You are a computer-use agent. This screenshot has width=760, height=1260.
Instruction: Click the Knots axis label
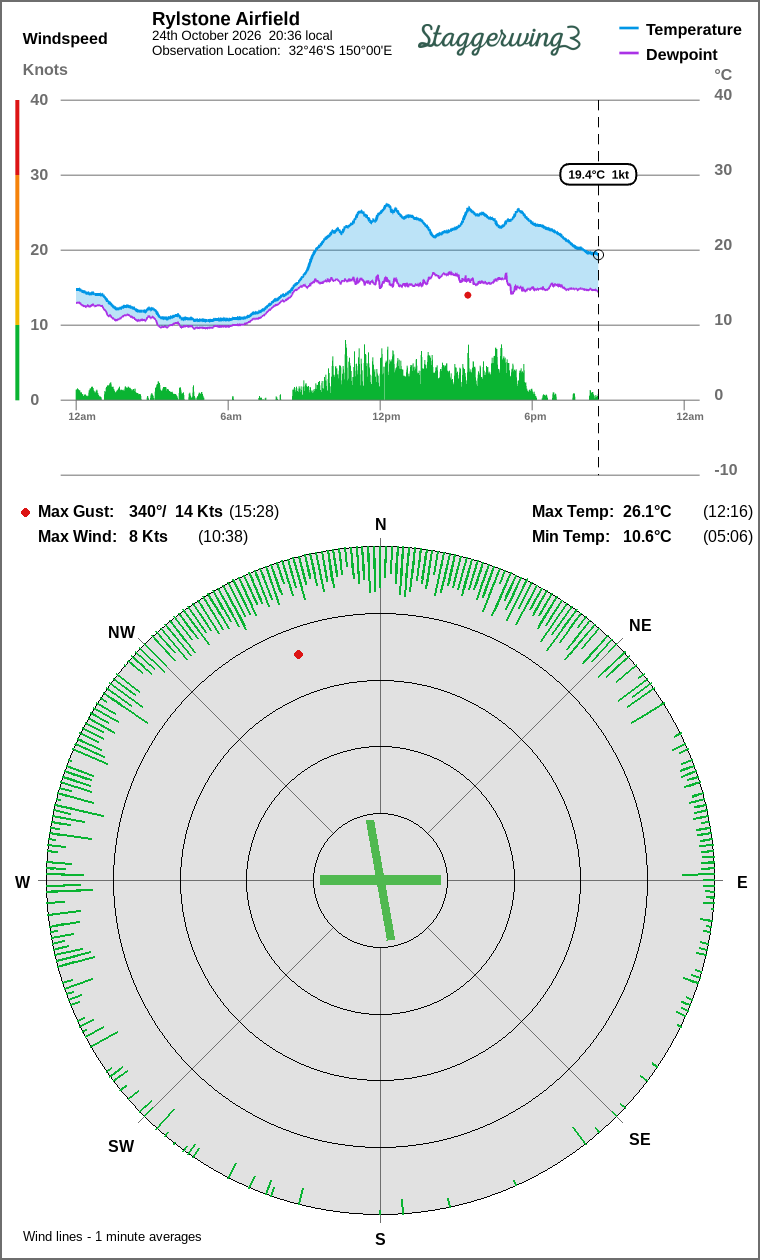pyautogui.click(x=45, y=69)
